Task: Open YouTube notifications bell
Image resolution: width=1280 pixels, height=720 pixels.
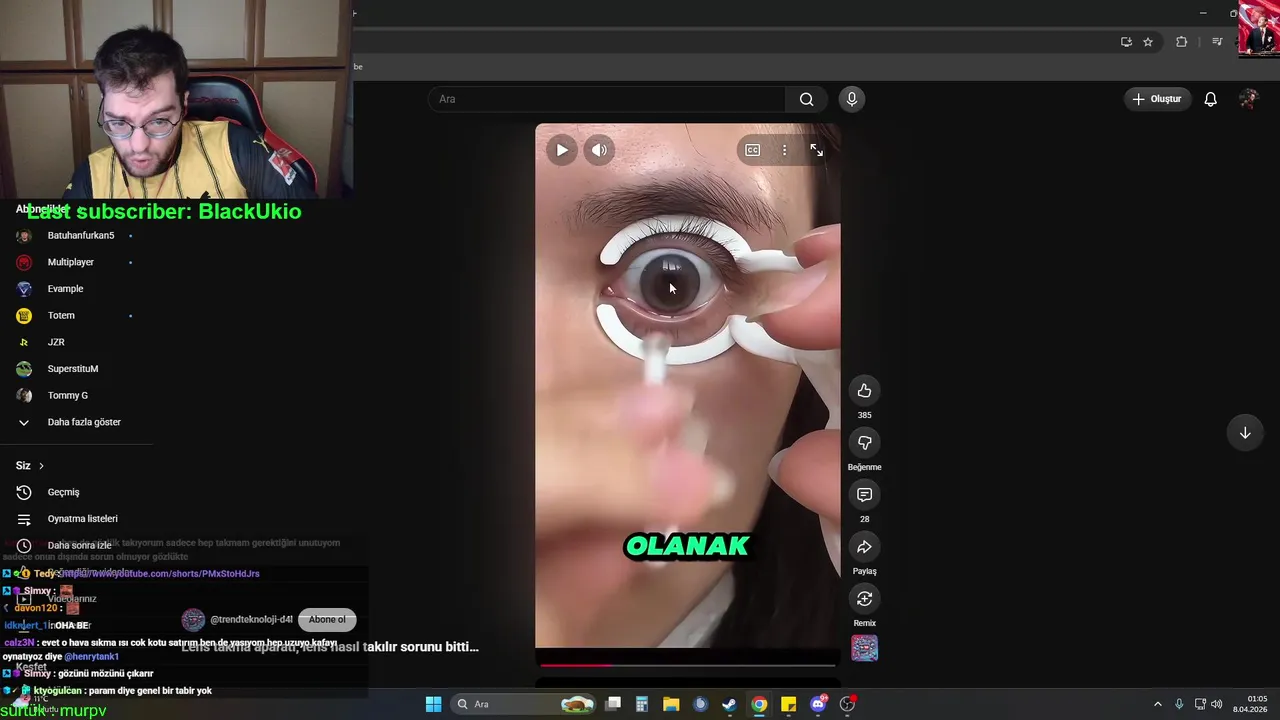Action: pos(1210,99)
